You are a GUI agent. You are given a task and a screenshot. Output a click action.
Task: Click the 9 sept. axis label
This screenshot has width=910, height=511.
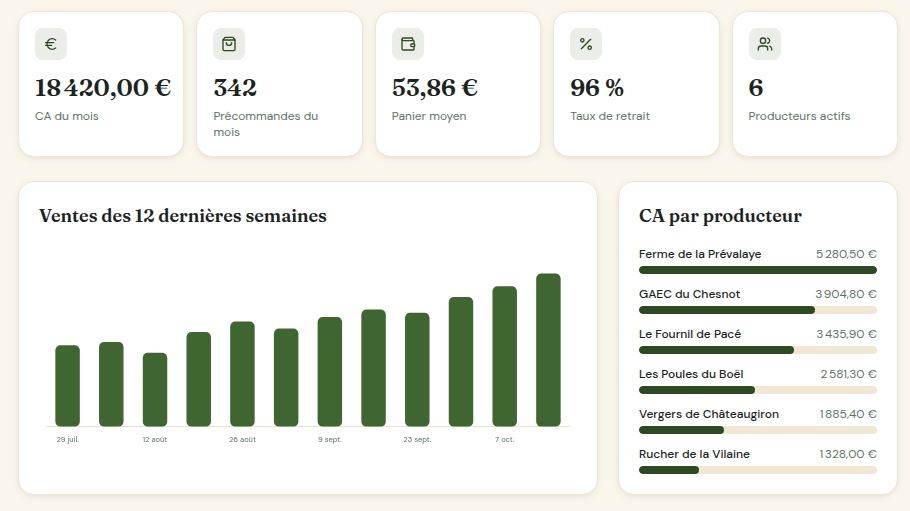coord(330,440)
